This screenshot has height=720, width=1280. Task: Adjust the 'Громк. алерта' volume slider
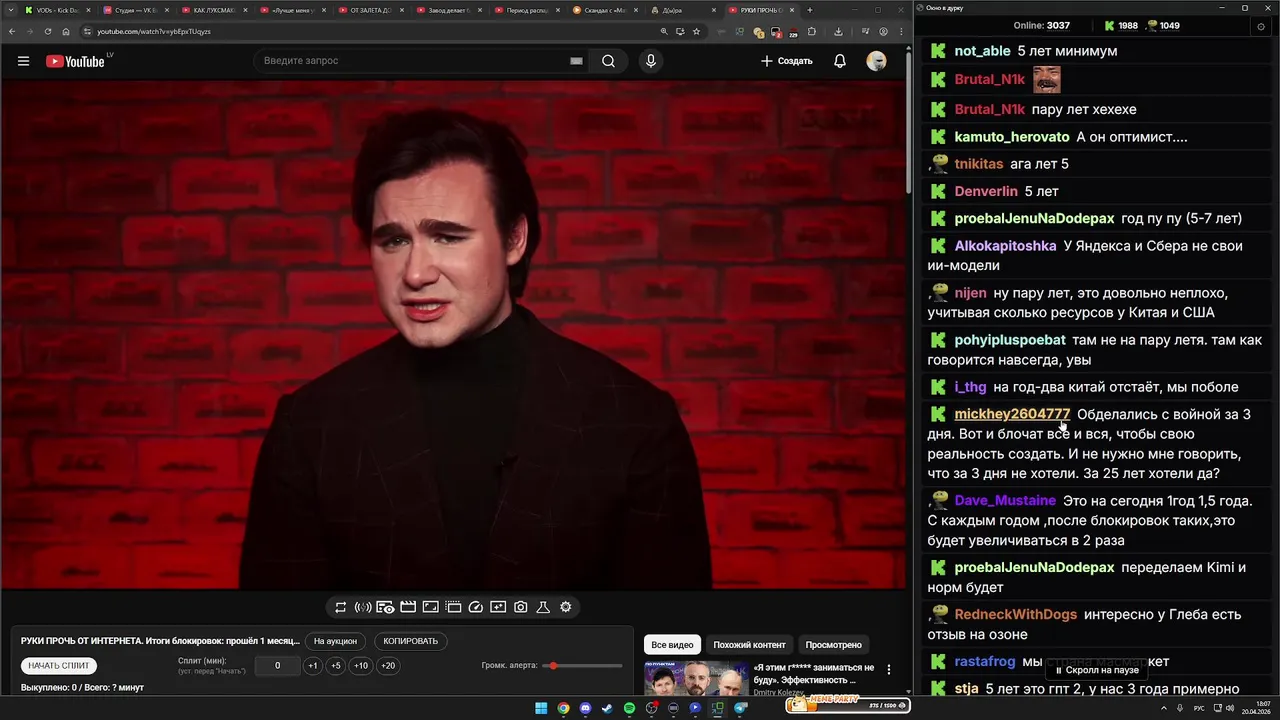[583, 666]
